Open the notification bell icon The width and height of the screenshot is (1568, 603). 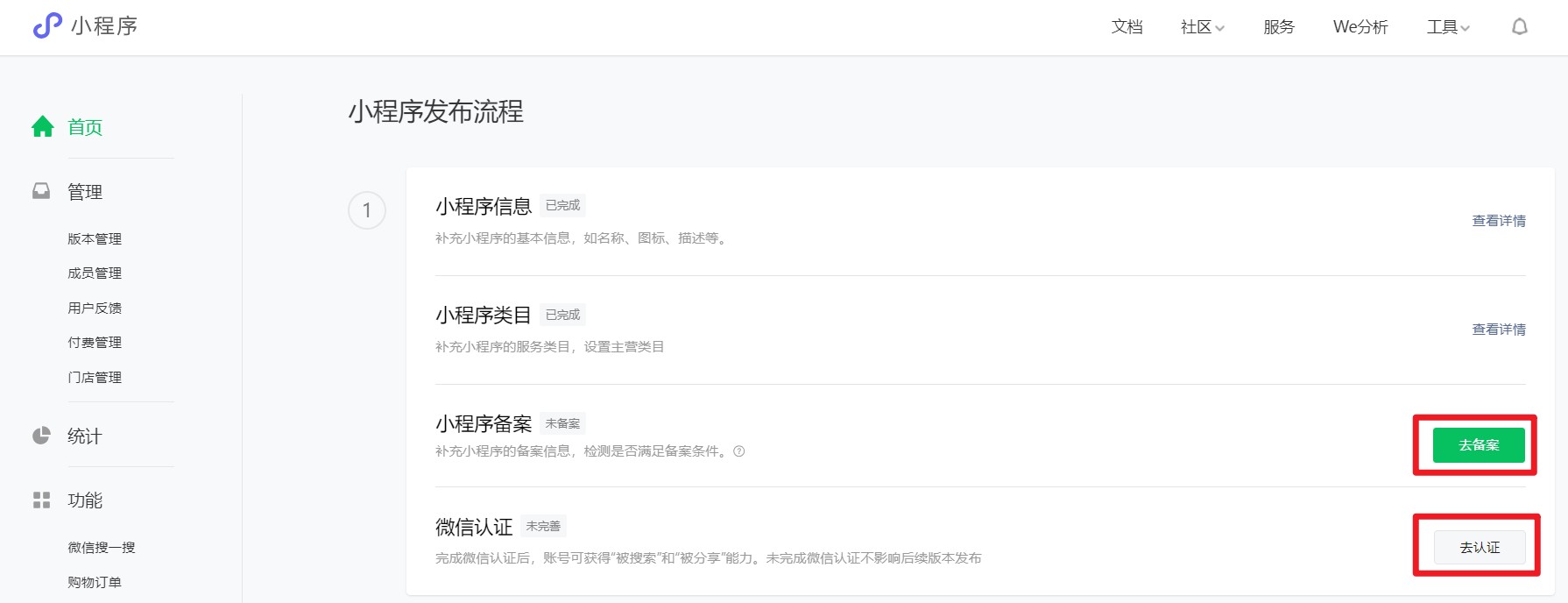coord(1520,27)
